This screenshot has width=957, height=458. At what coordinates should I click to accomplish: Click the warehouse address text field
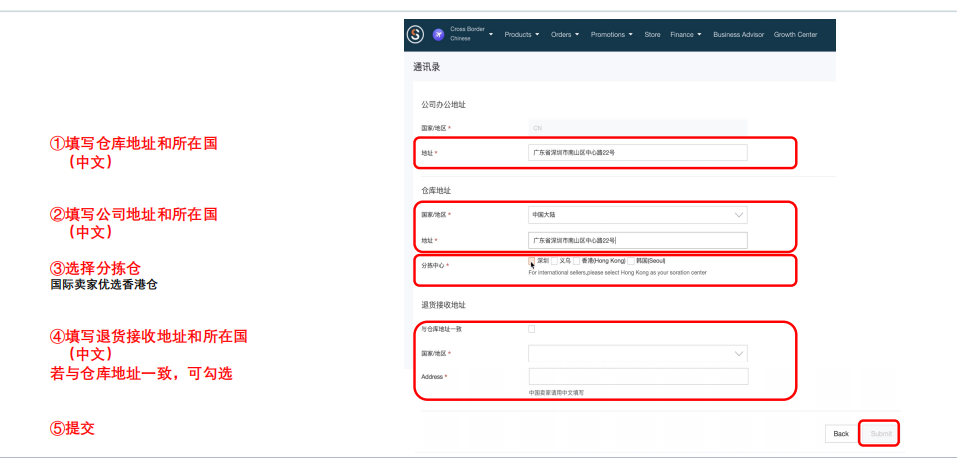coord(637,240)
